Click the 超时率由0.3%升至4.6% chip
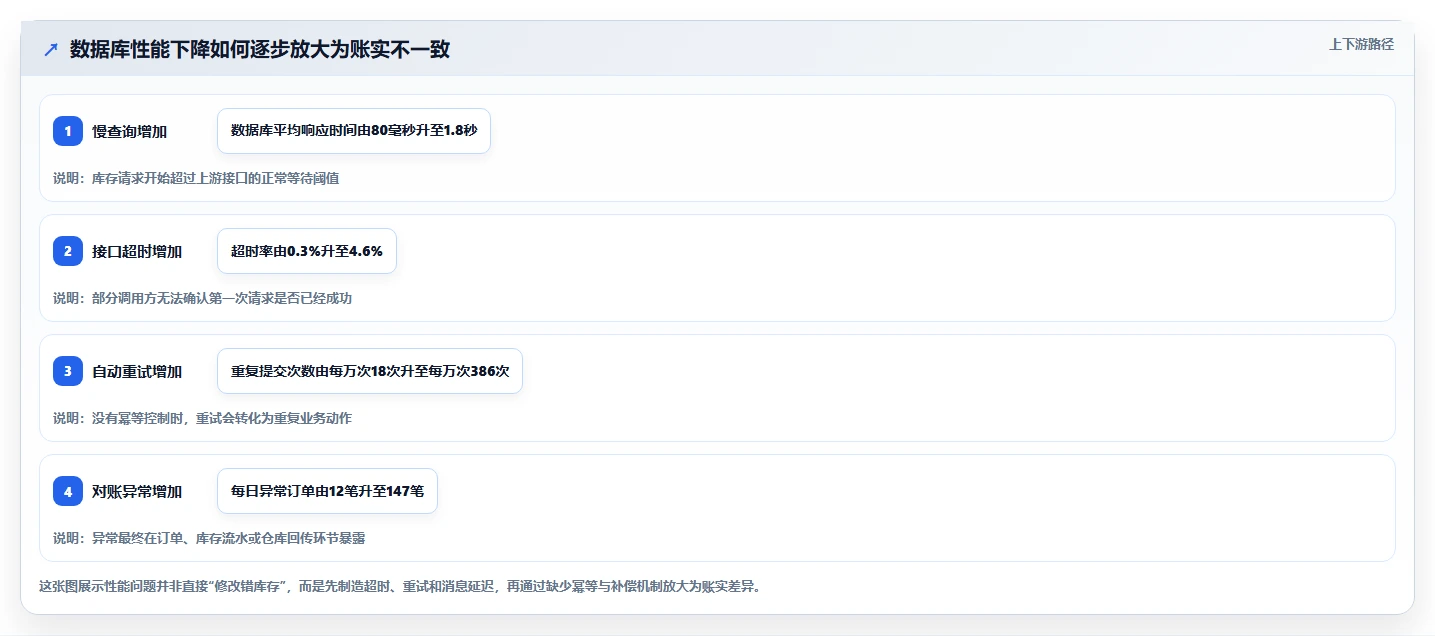 point(307,251)
